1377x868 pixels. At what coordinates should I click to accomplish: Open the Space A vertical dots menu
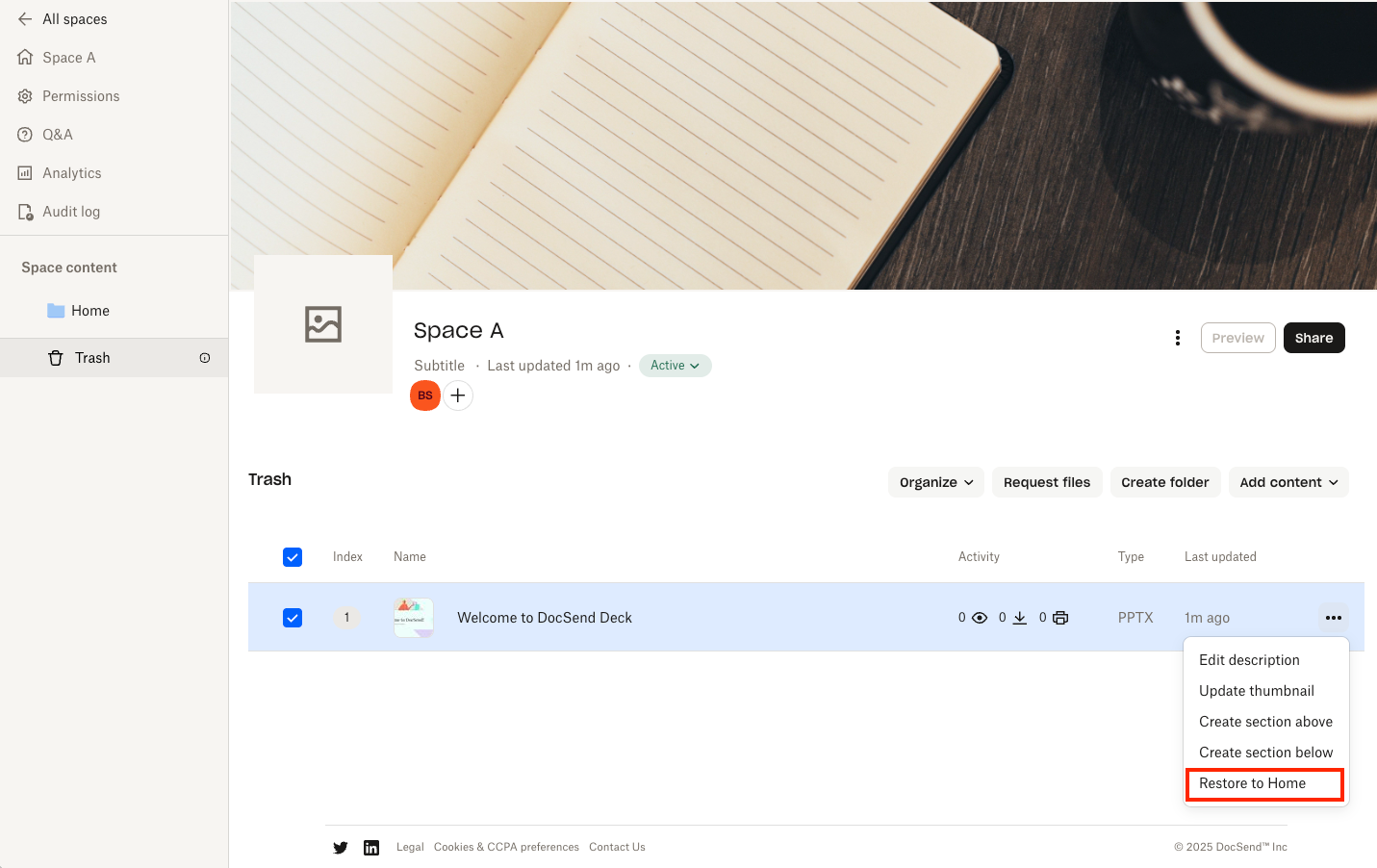pos(1177,338)
